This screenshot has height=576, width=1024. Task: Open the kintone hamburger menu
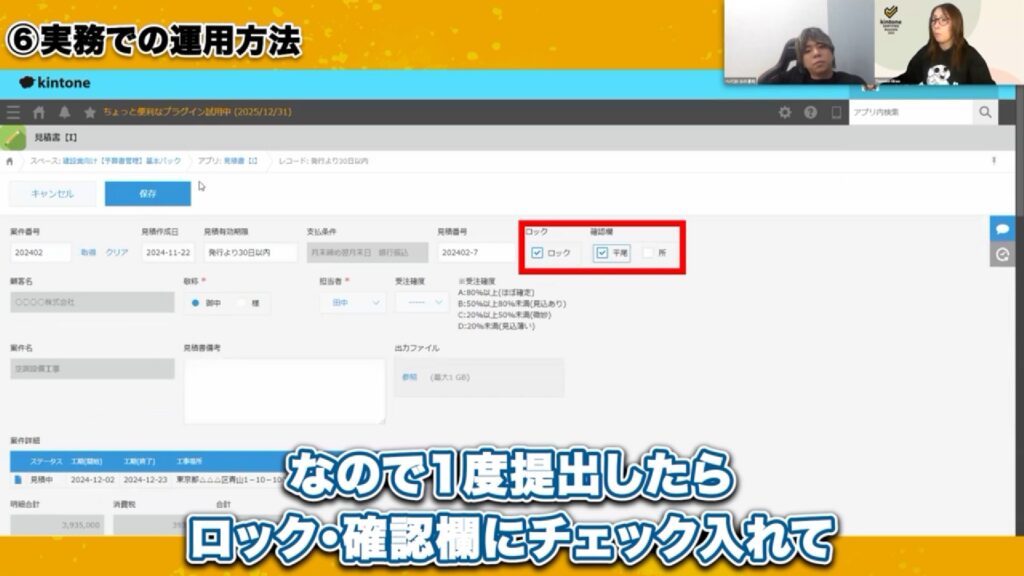(x=13, y=112)
